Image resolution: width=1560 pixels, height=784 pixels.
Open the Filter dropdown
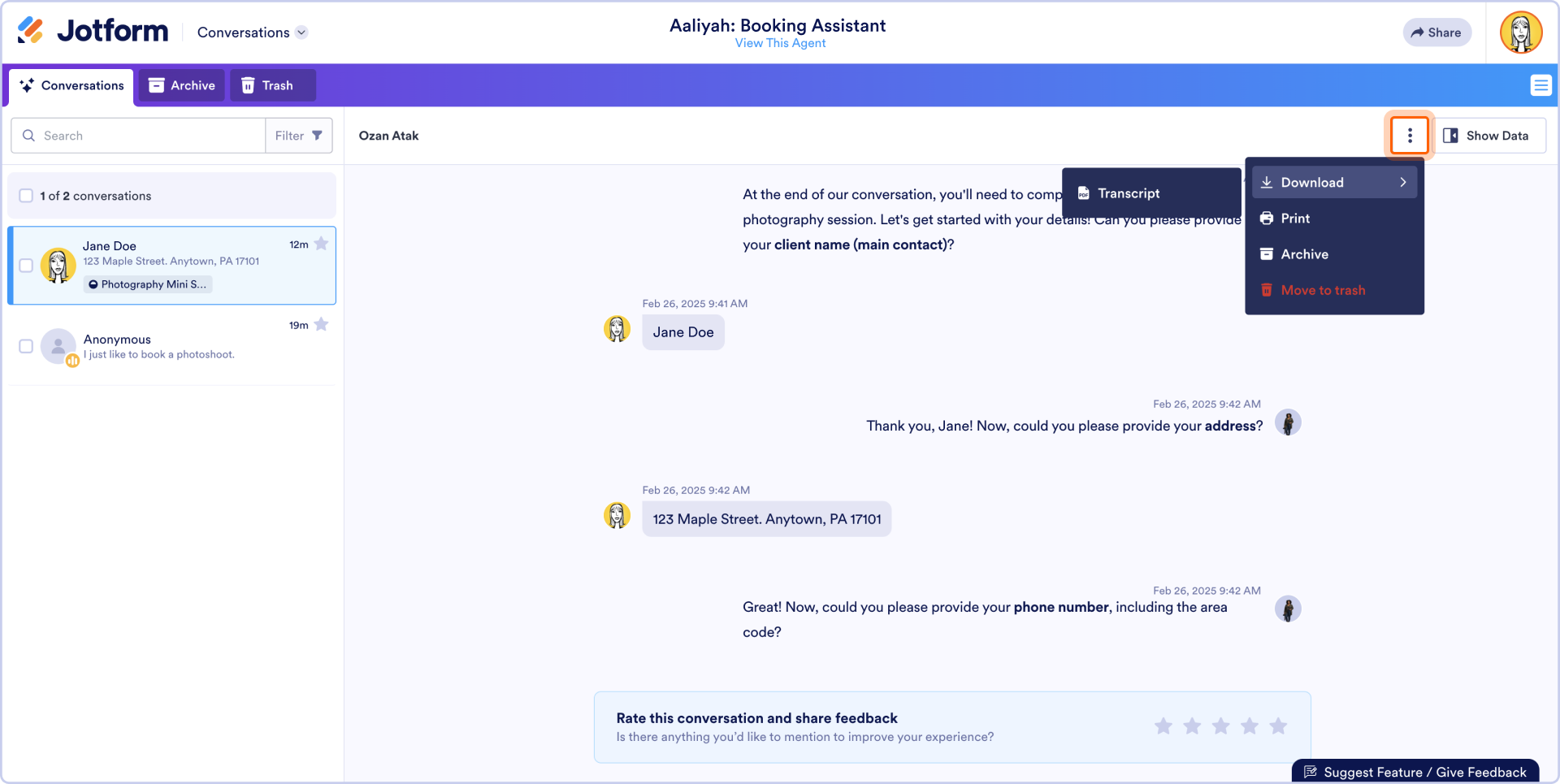(x=298, y=136)
